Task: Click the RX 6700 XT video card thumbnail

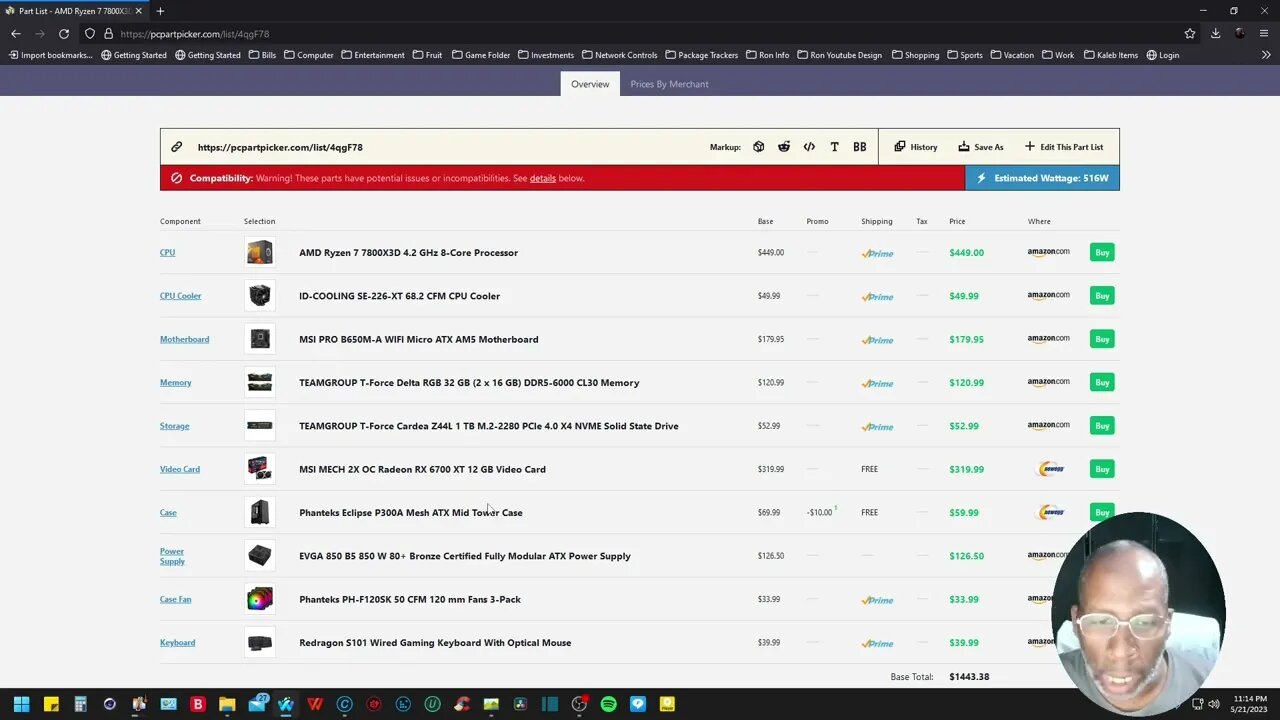Action: [259, 469]
